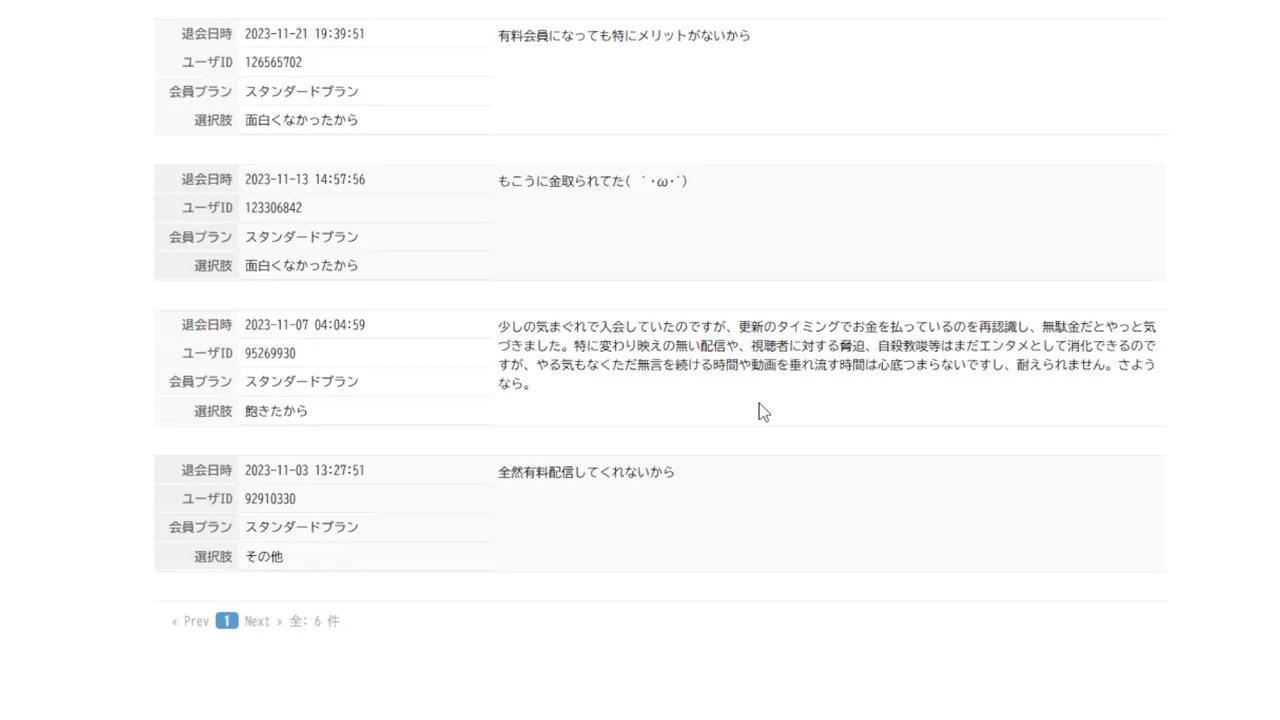Click スタンダードプラン for user 92910330

click(302, 527)
